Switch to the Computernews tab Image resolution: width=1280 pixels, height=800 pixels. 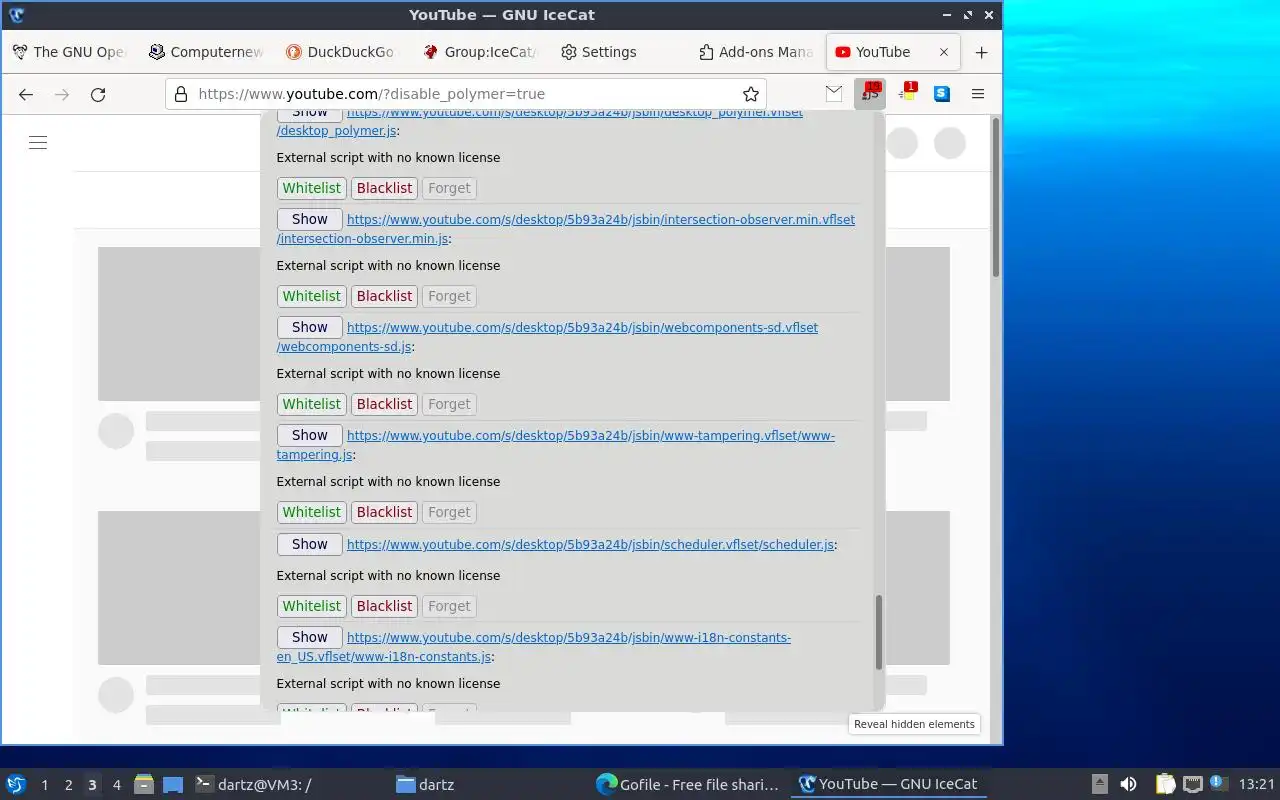(205, 52)
